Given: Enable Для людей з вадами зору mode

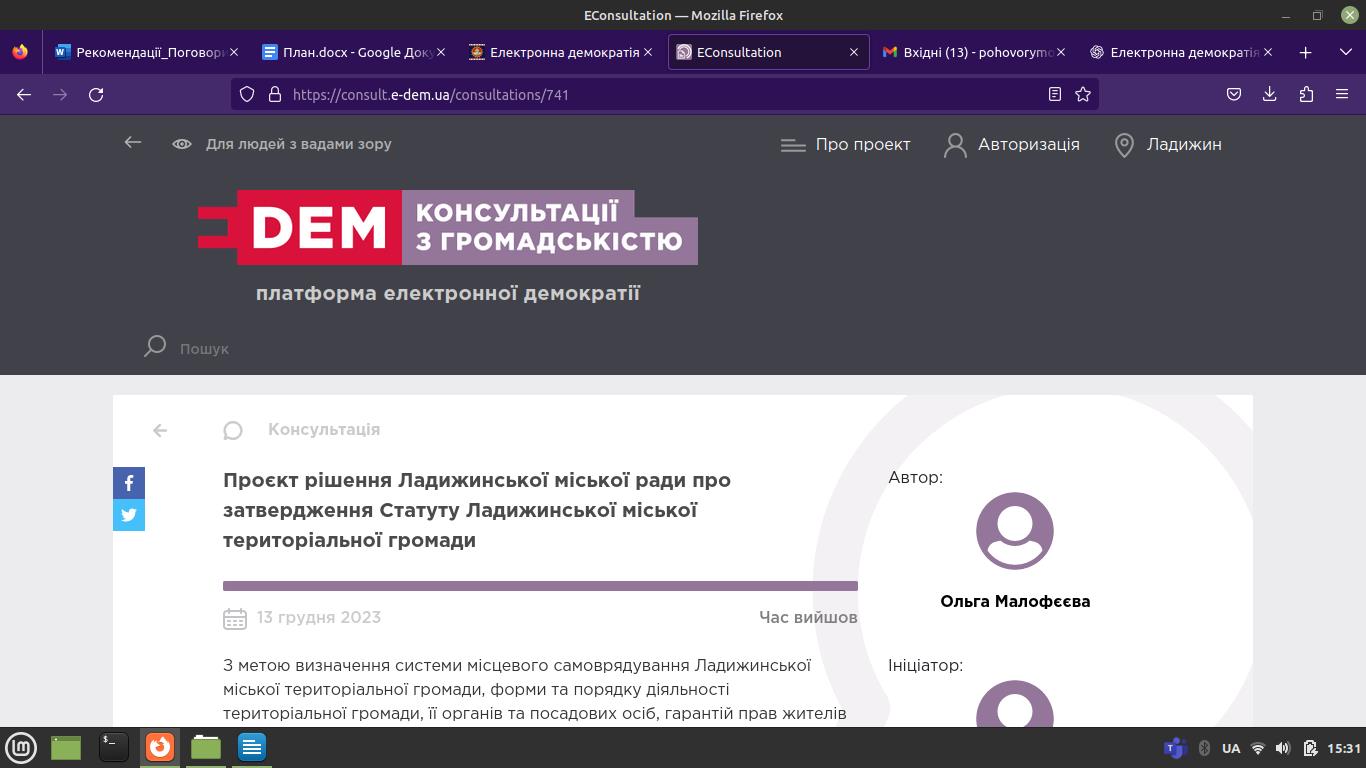Looking at the screenshot, I should click(298, 144).
